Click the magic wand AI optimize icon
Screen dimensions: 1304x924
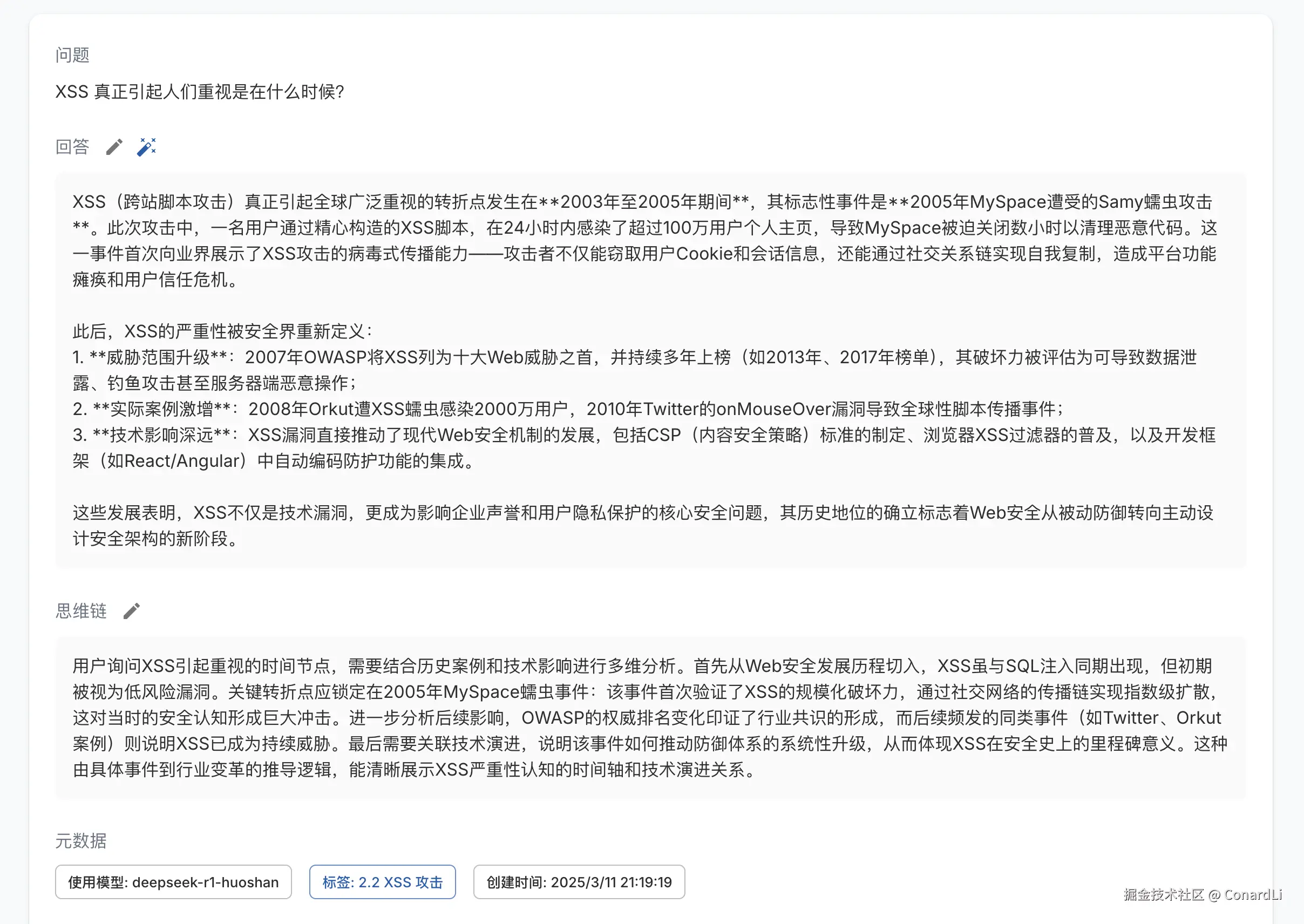146,147
